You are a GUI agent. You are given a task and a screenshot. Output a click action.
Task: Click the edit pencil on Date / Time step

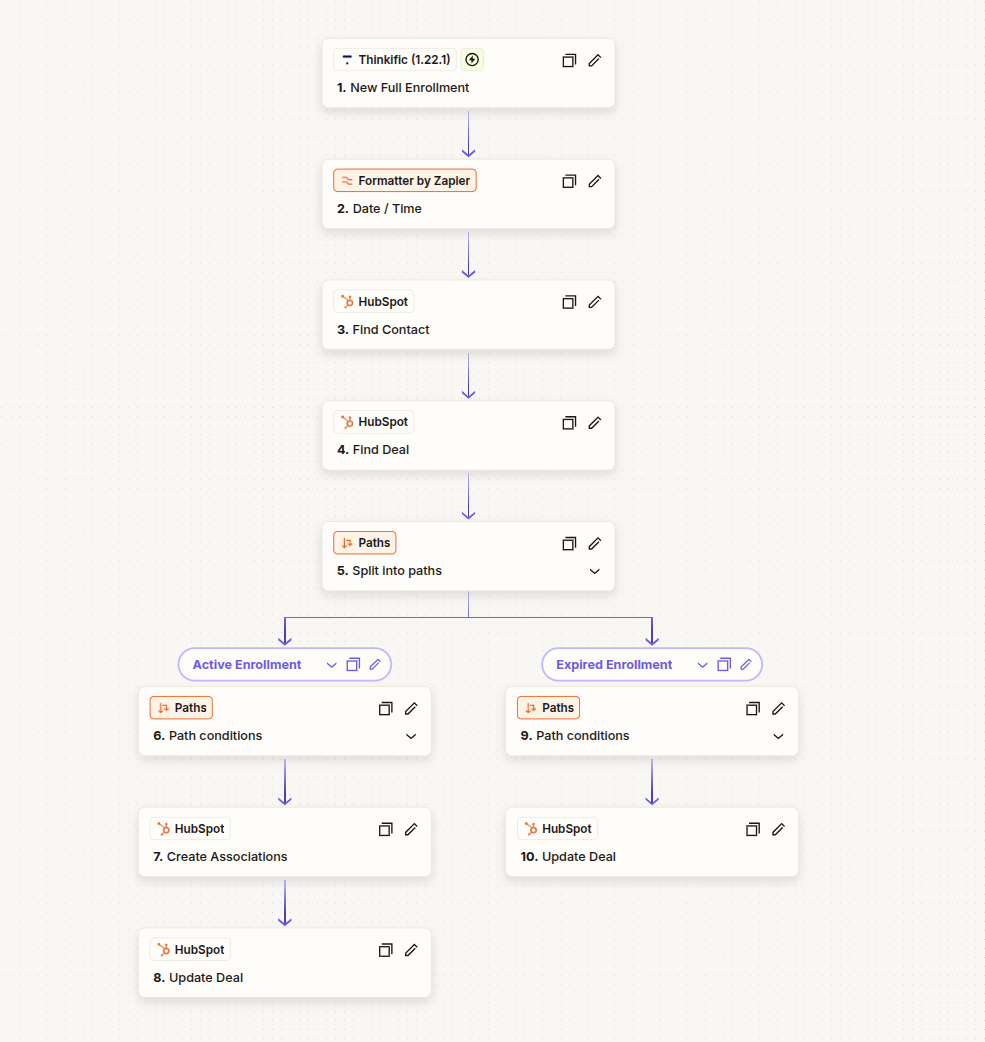point(594,181)
